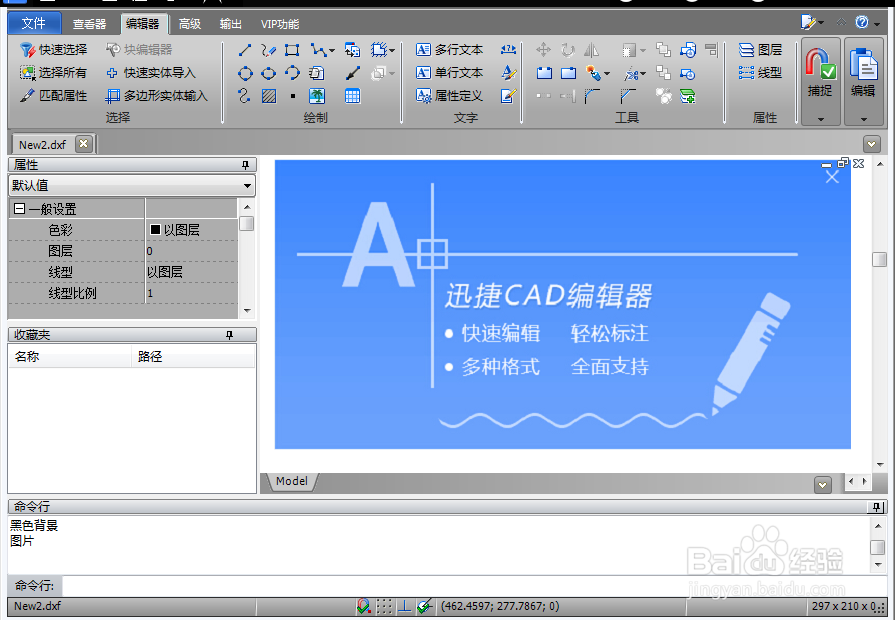
Task: Click Quick Entity Import (快速实体导入)
Action: [x=151, y=73]
